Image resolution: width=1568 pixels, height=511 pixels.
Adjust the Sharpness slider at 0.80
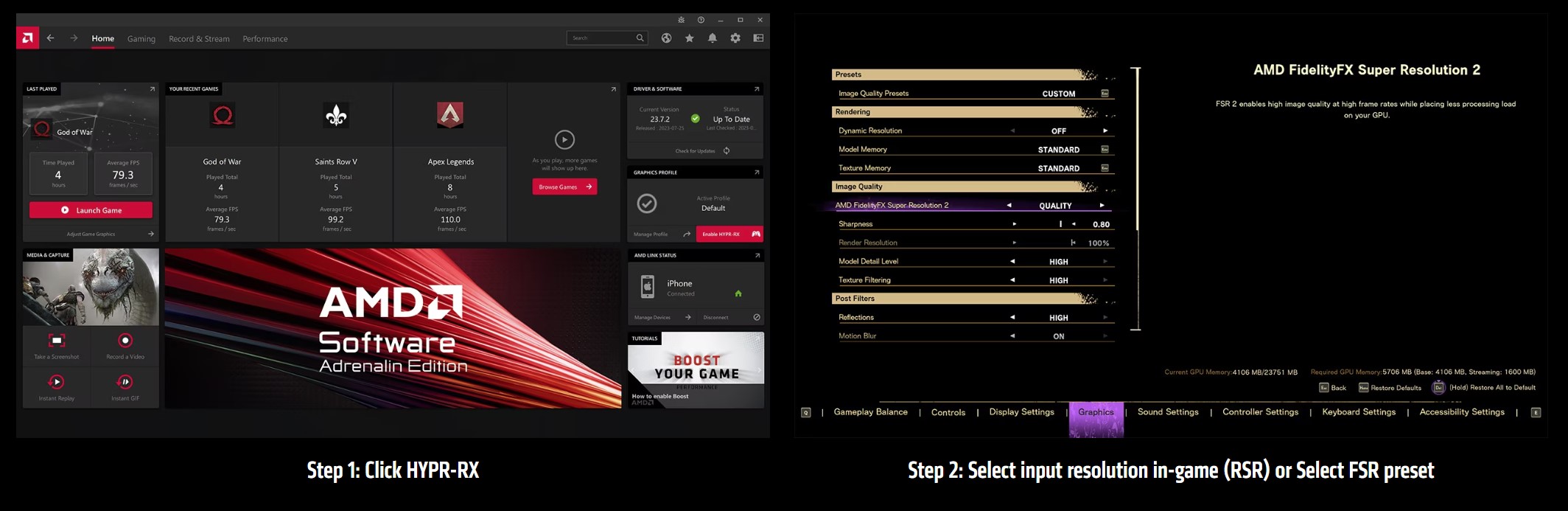(x=1061, y=224)
